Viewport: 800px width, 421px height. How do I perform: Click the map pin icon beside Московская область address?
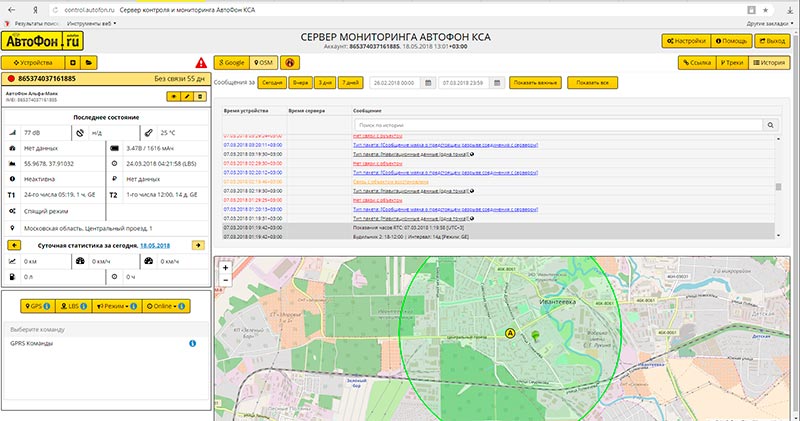12,228
